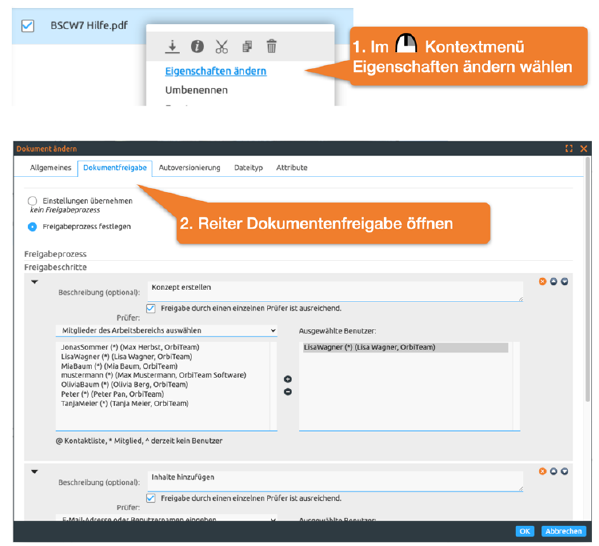Switch to the Autoversionierung tab

pos(189,168)
